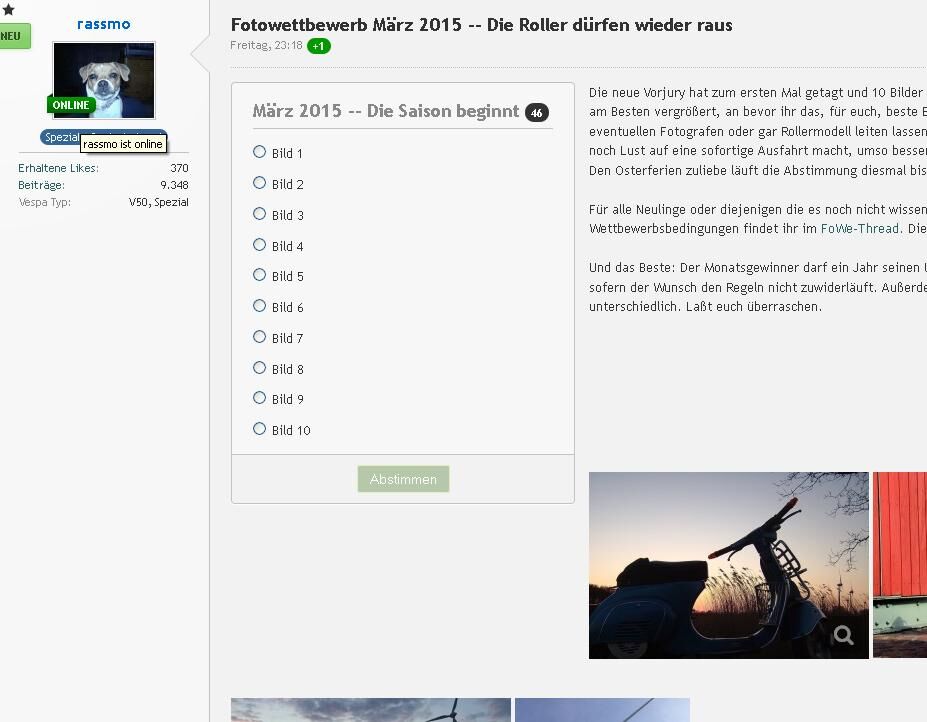Follow the FoWe-Thread link
927x722 pixels.
coord(860,229)
